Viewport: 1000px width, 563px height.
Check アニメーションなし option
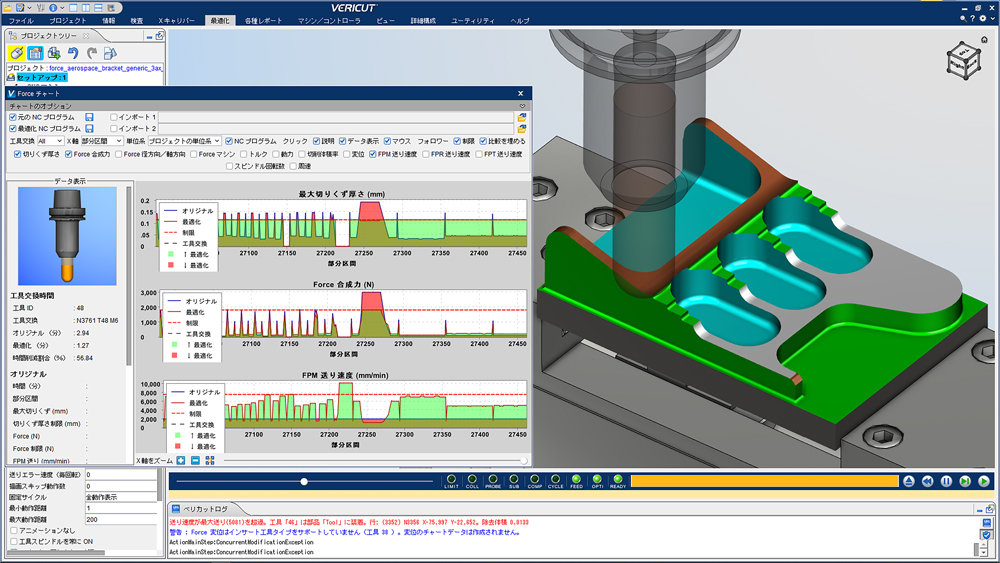(13, 530)
